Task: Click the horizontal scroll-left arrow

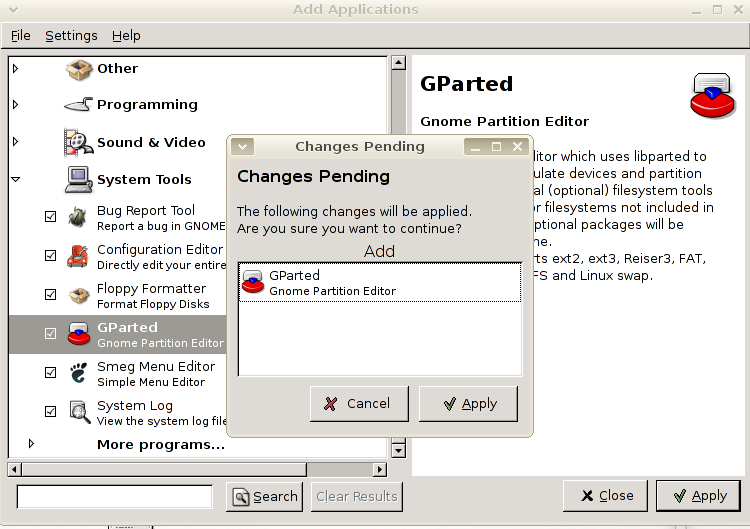Action: tap(15, 470)
